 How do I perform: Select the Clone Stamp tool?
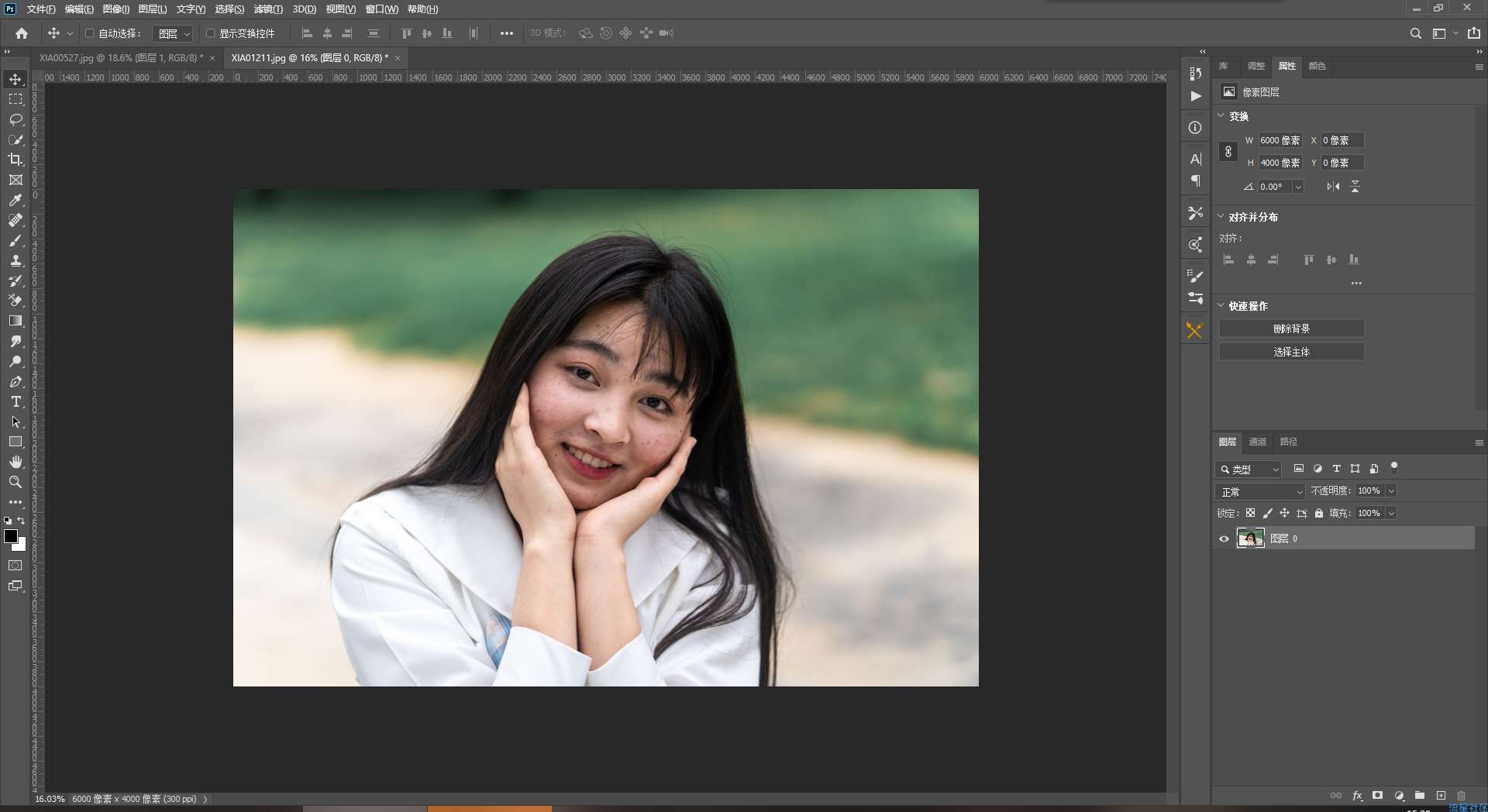15,260
